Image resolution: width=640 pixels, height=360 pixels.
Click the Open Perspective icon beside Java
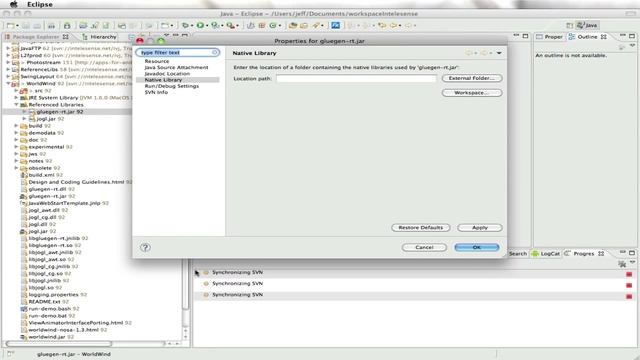[x=569, y=25]
